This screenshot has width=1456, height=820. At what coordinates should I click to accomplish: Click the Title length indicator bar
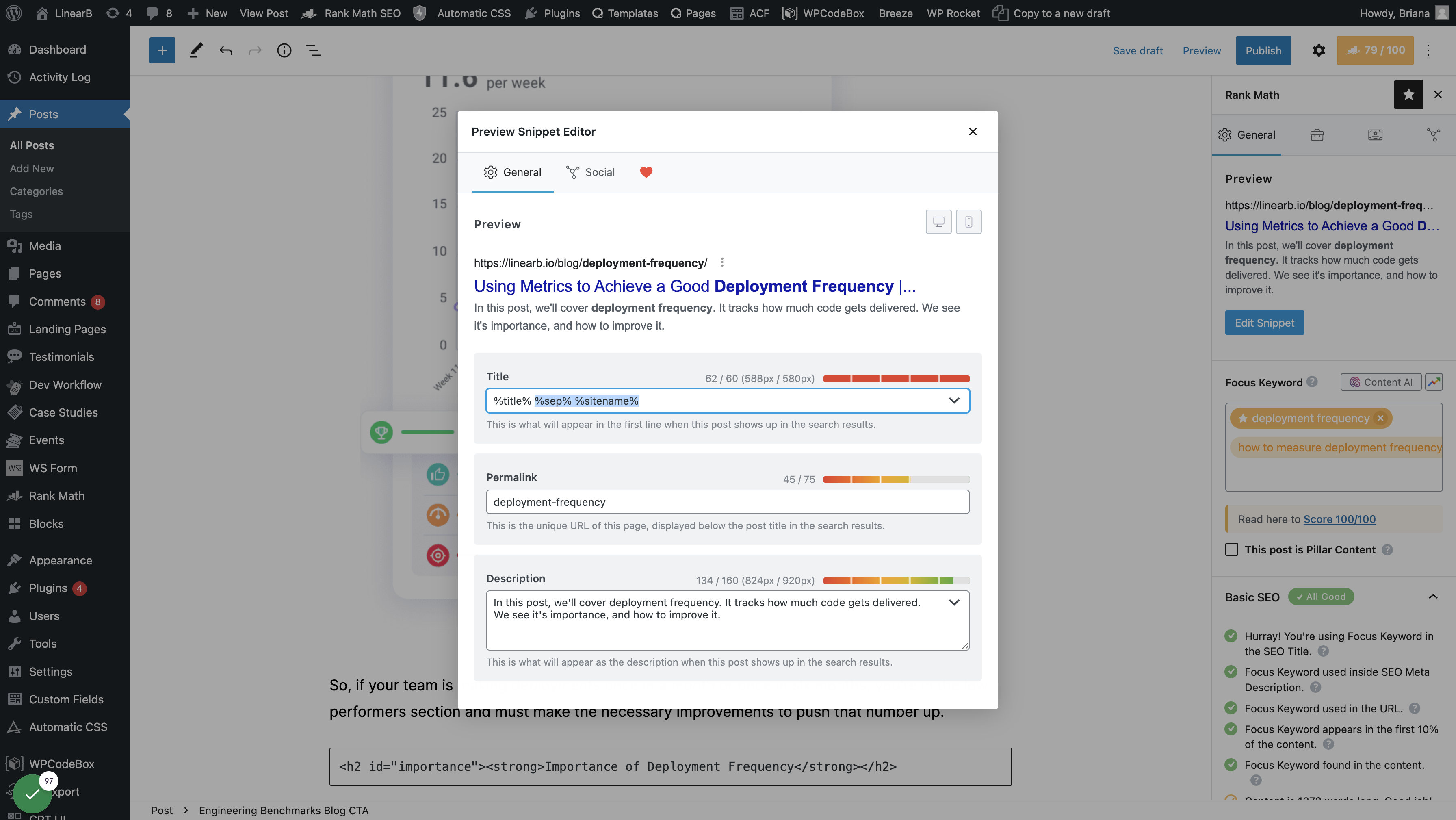(896, 378)
